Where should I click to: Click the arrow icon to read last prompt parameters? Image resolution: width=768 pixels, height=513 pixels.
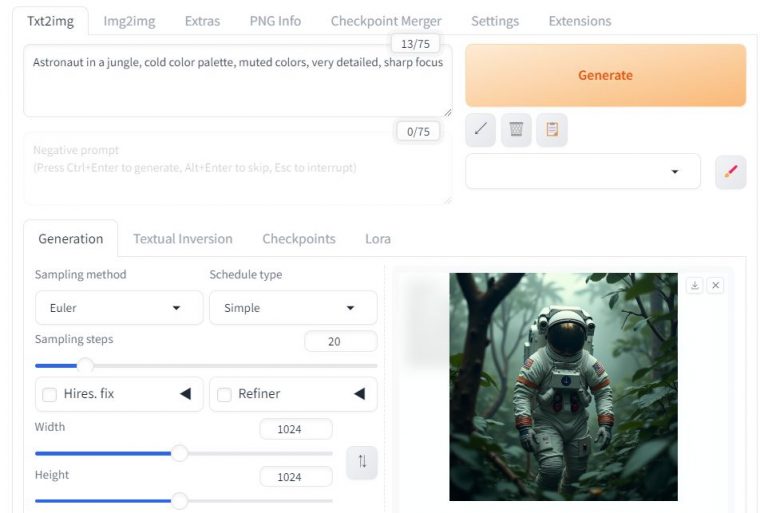click(x=481, y=129)
